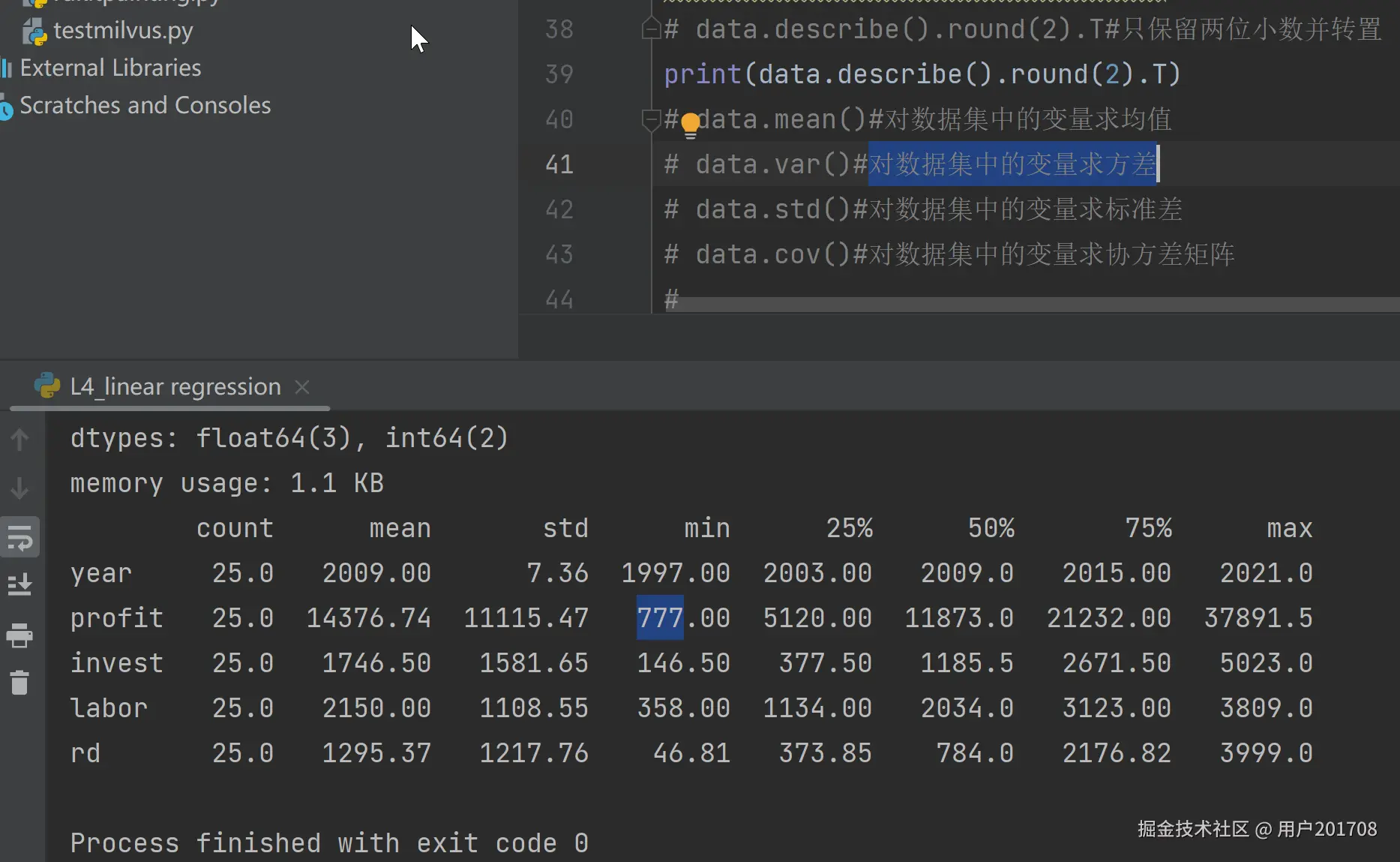Click the highlighted profit min value 777.00
This screenshot has height=862, width=1400.
[683, 617]
